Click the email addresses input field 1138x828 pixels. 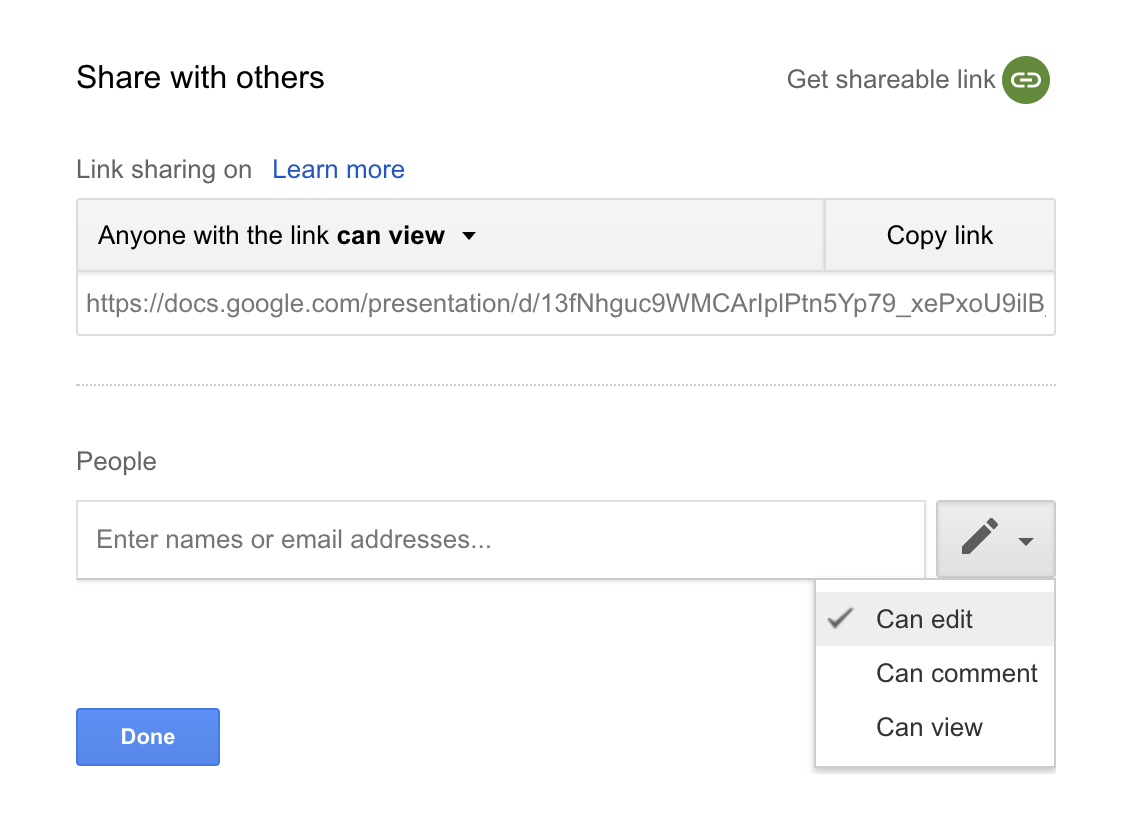[500, 540]
